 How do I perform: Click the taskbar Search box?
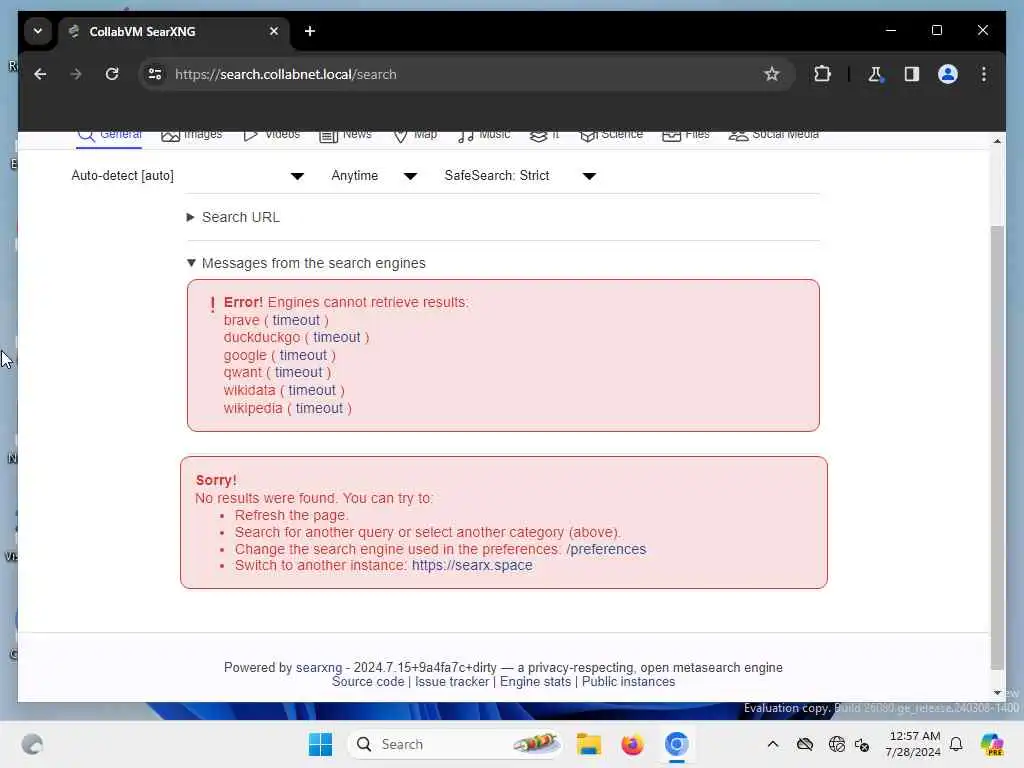[455, 744]
